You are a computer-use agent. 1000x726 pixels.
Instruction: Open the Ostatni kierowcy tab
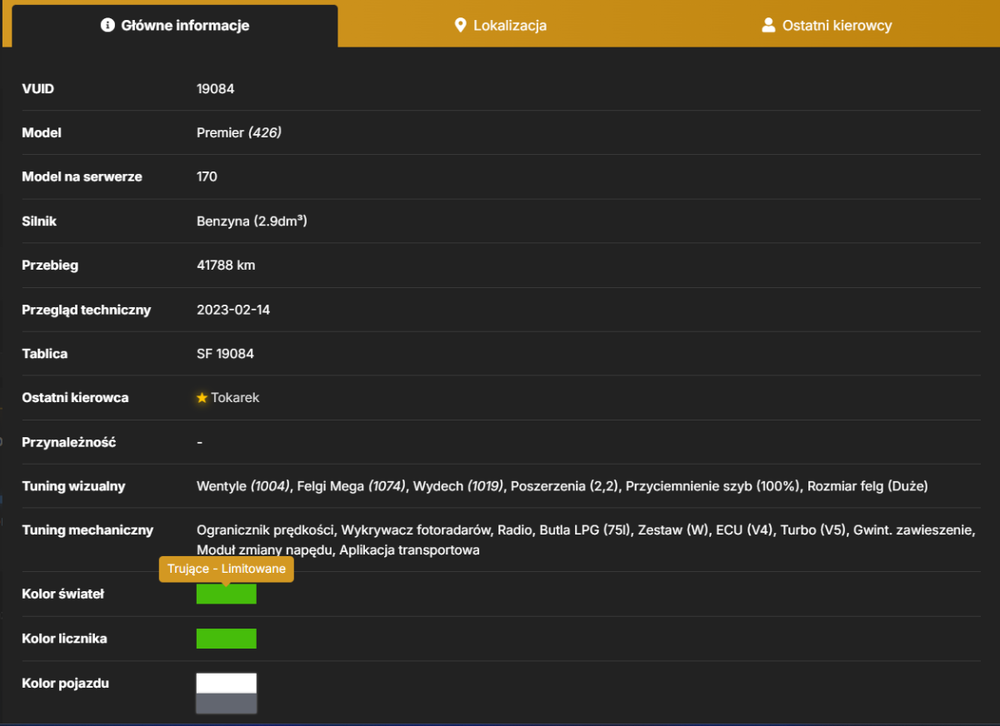click(827, 26)
